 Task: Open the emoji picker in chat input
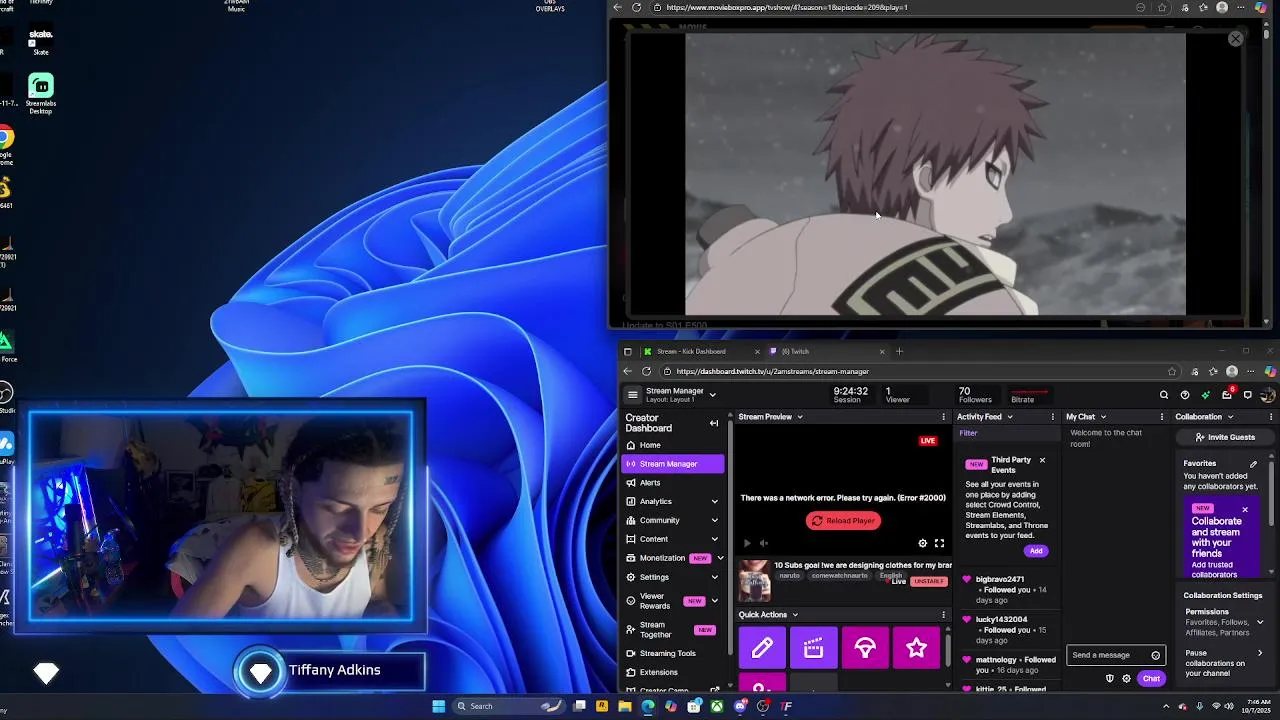[1156, 656]
